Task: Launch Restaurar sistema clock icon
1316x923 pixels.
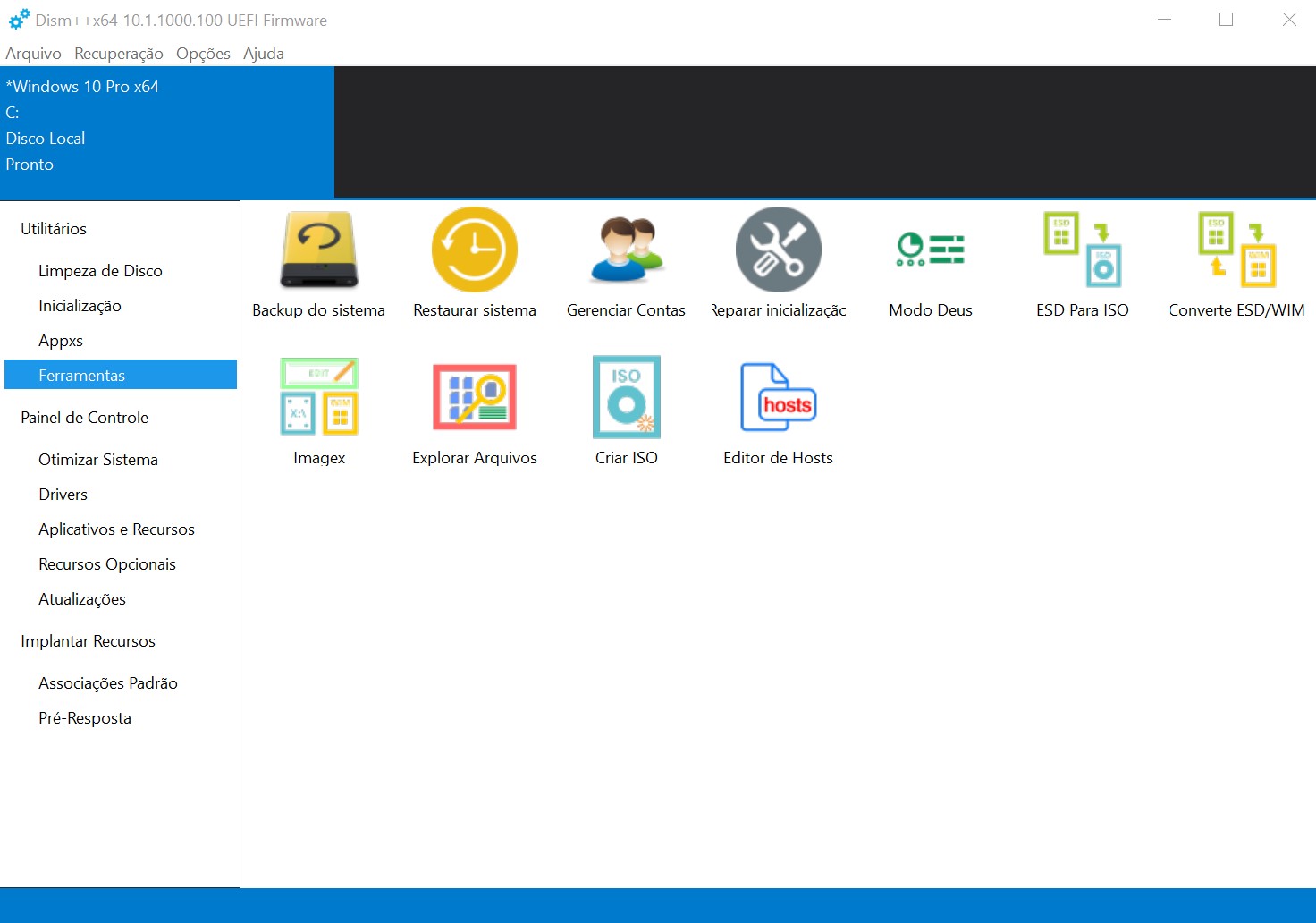Action: [475, 250]
